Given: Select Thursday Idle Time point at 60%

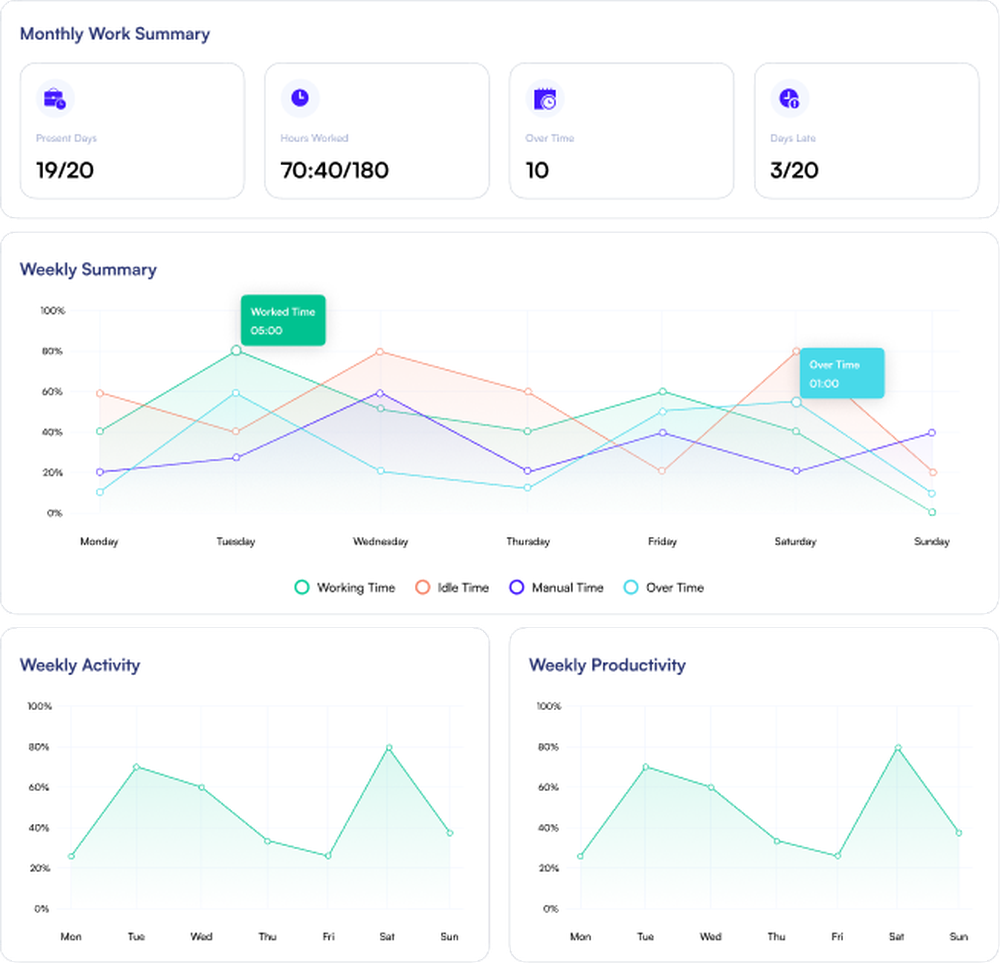Looking at the screenshot, I should point(528,392).
